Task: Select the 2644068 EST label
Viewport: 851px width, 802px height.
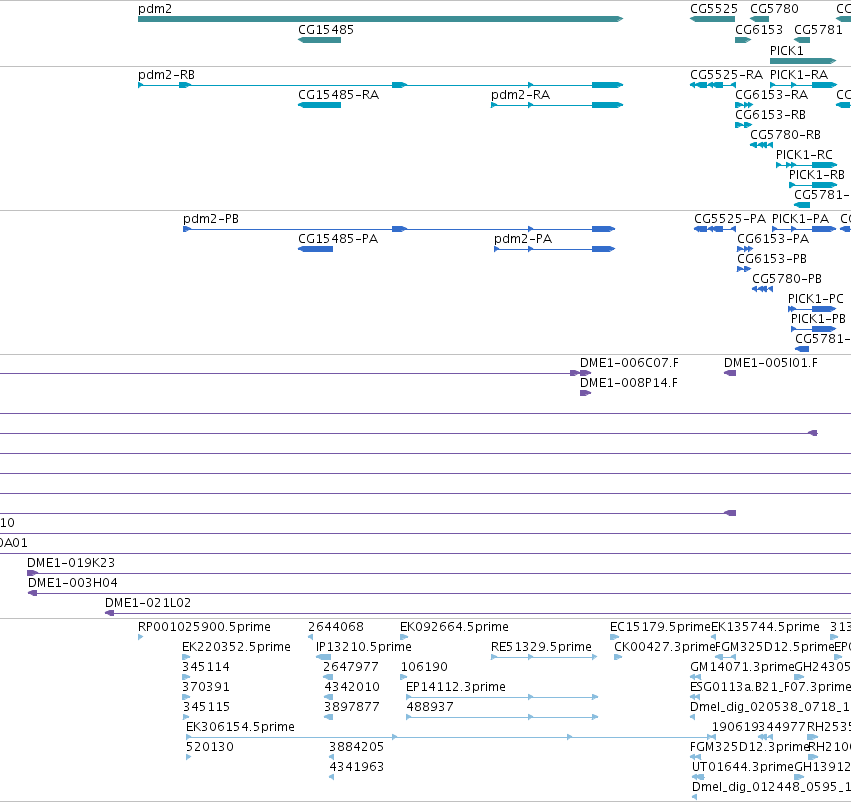Action: point(335,627)
